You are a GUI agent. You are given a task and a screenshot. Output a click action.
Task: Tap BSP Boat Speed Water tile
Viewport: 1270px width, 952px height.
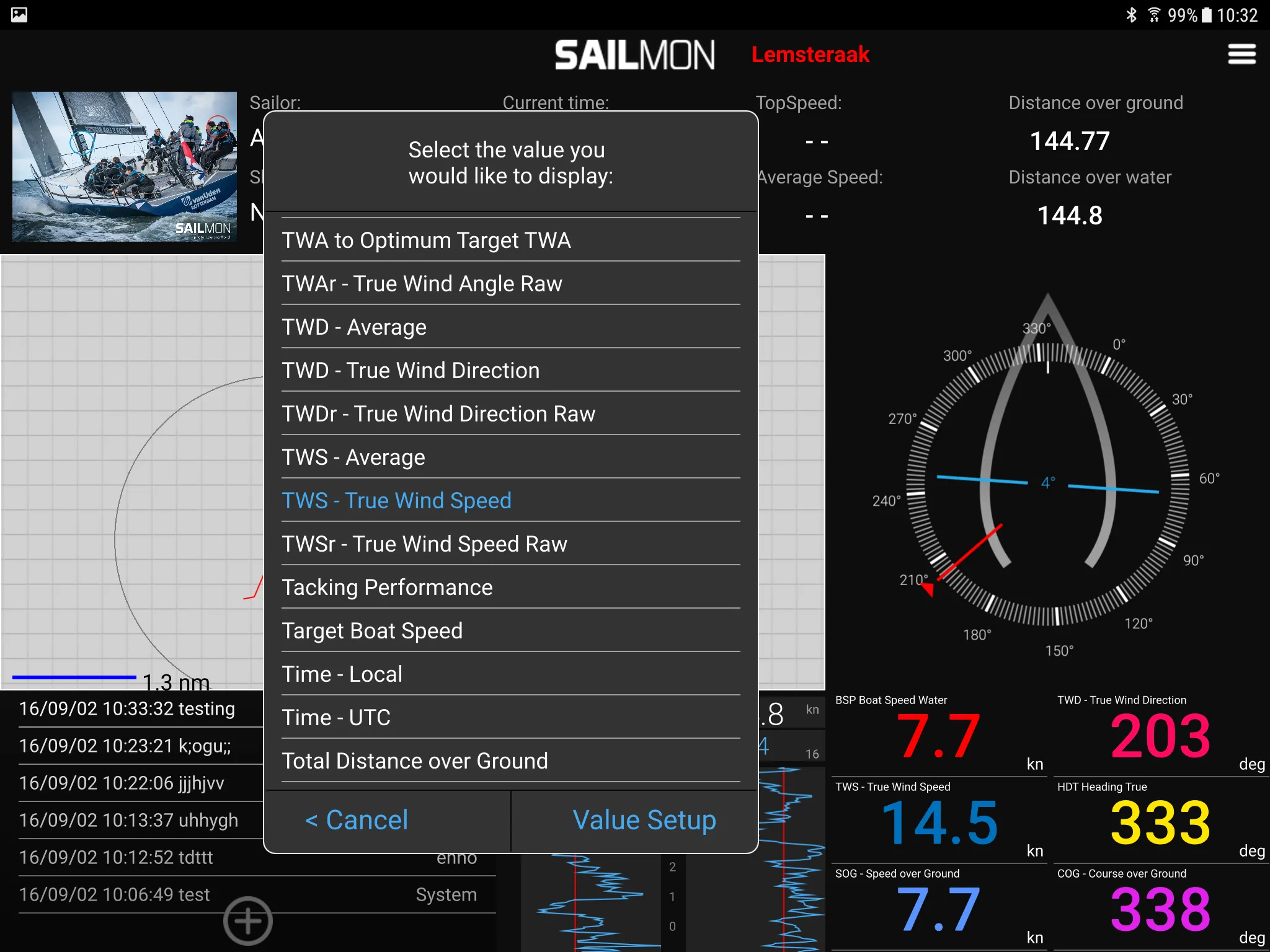[939, 733]
